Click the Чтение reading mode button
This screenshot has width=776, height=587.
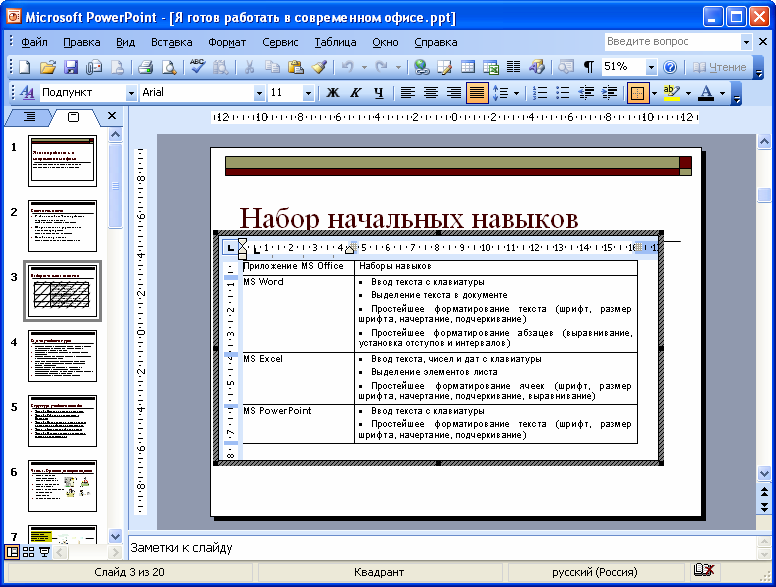pos(720,67)
